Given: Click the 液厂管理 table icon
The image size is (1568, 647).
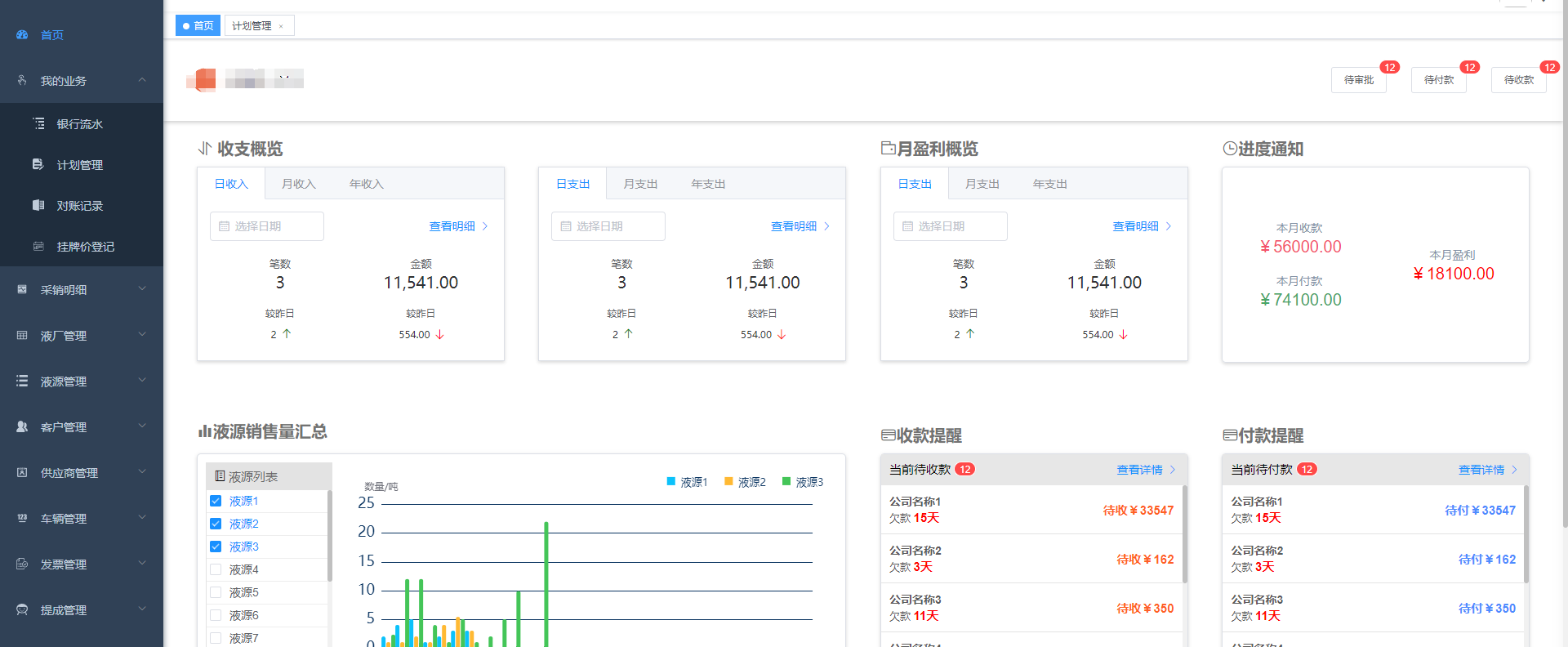Looking at the screenshot, I should tap(22, 335).
